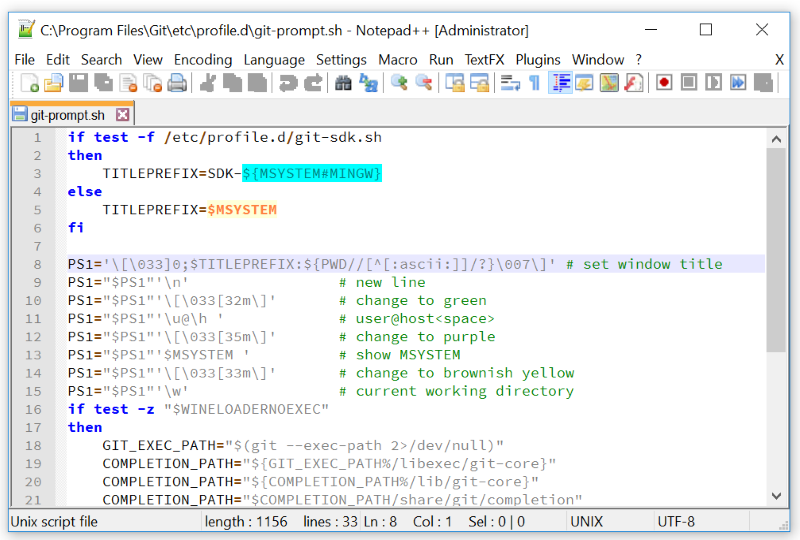Open the TextFX menu
Viewport: 800px width, 540px height.
pyautogui.click(x=484, y=60)
